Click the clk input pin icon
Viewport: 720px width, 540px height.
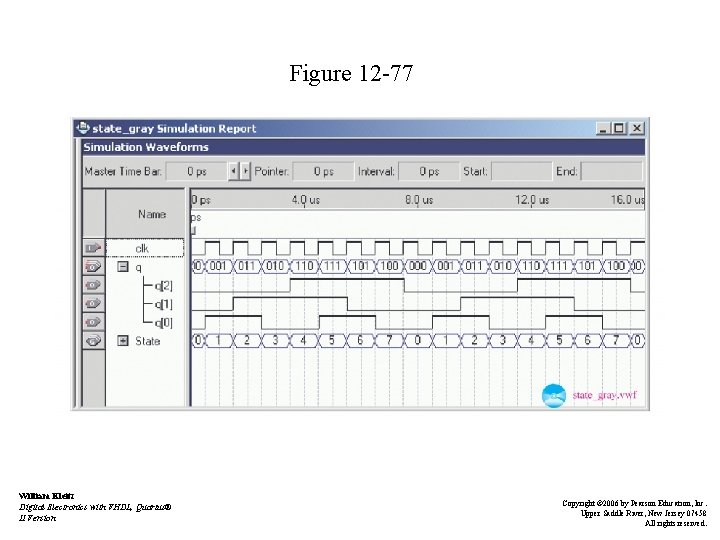tap(93, 248)
